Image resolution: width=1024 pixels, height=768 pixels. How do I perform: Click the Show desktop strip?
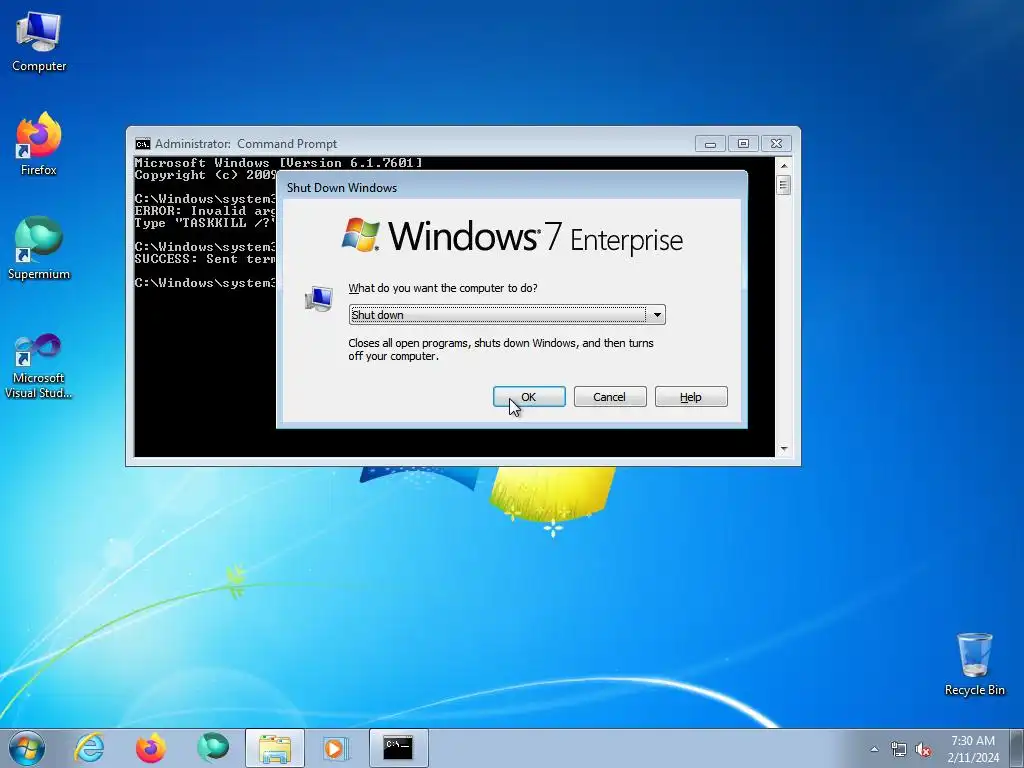click(1017, 748)
